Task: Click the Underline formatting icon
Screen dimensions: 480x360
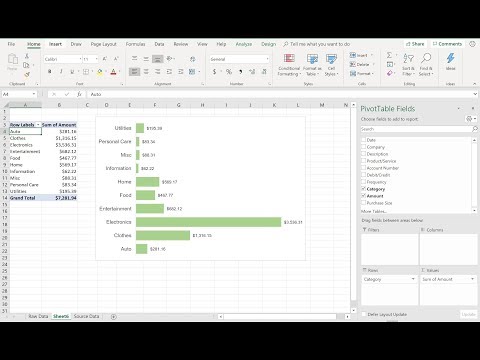Action: click(x=72, y=72)
